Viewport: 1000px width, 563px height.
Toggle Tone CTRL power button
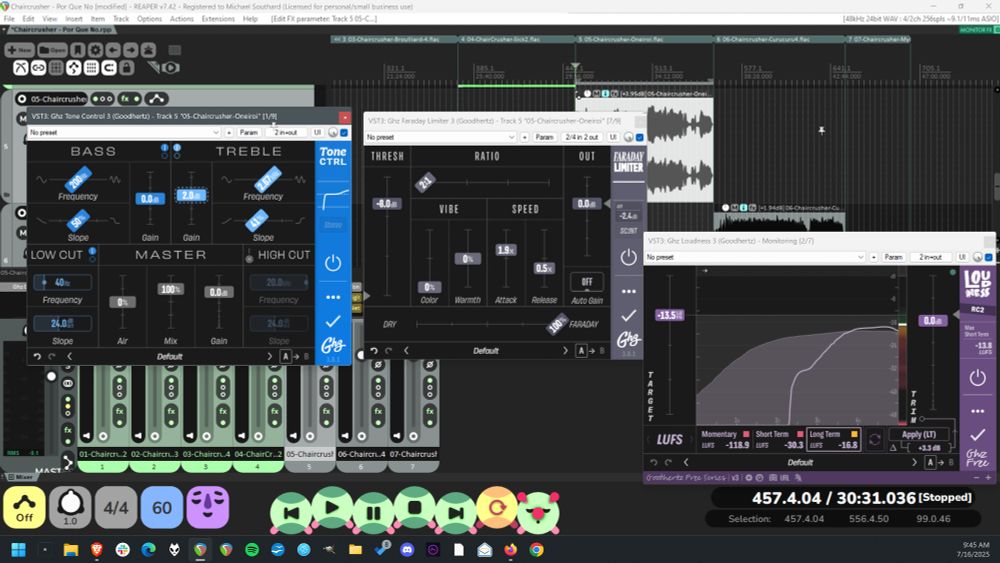333,263
